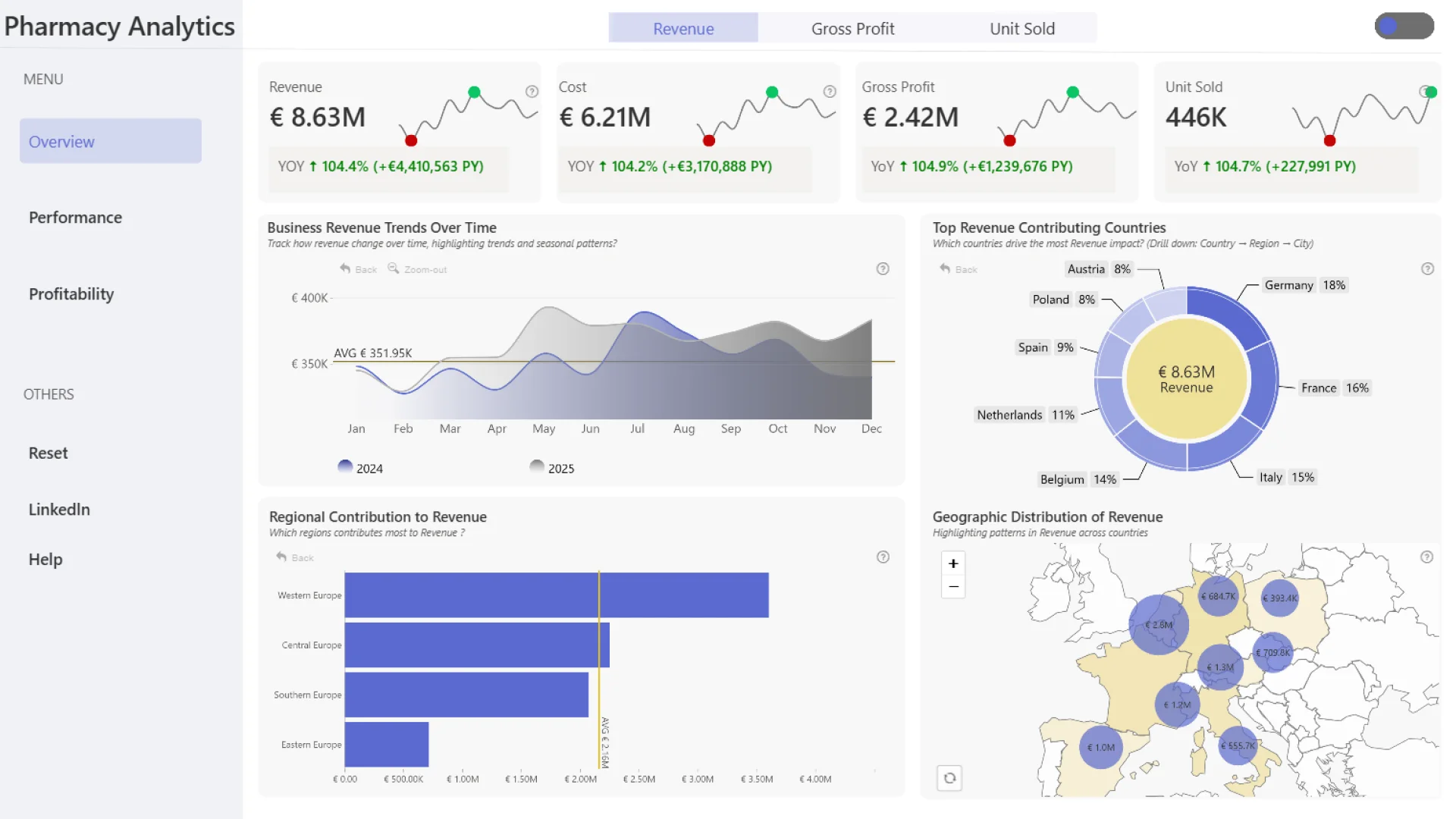Open help icon for Regional Contribution chart
Screen dimensions: 1456x819
point(883,557)
